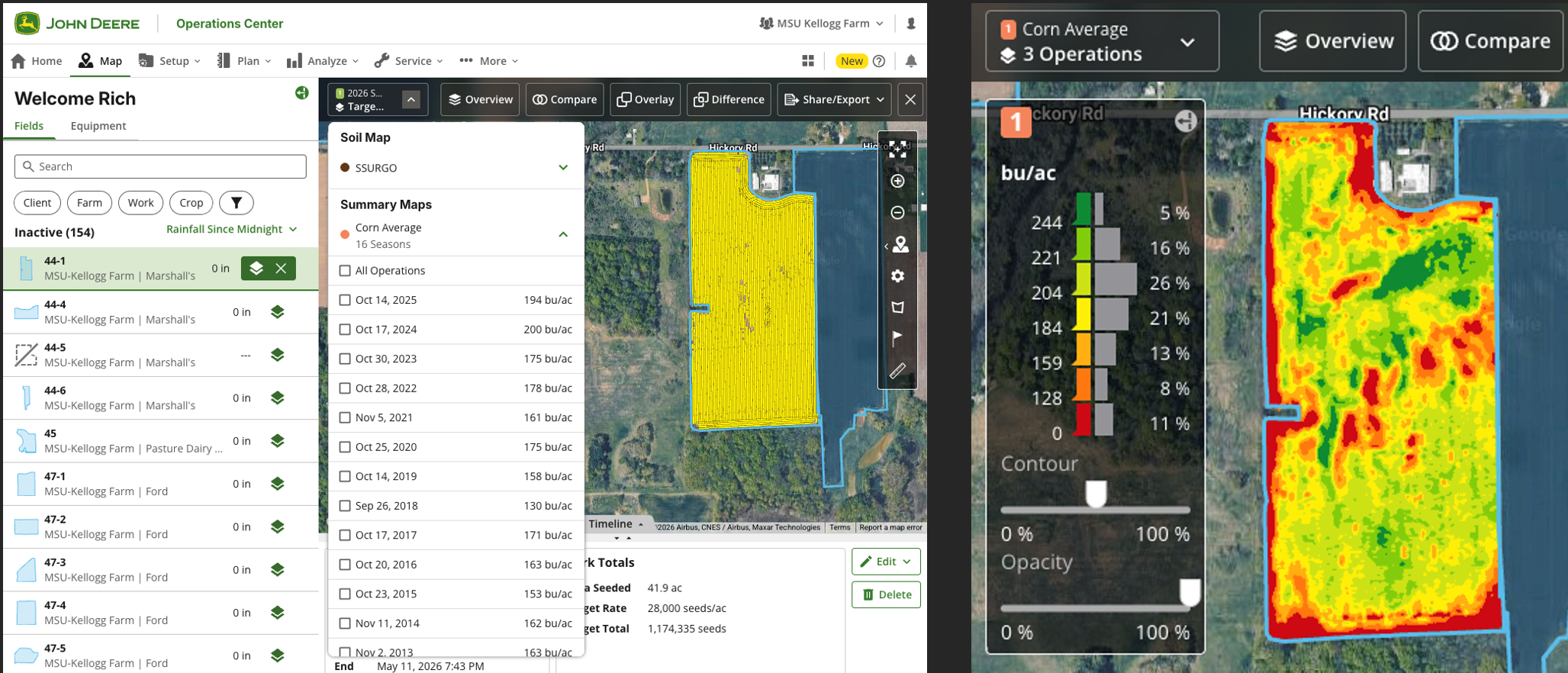Open map layers for field 47-1

click(x=278, y=484)
